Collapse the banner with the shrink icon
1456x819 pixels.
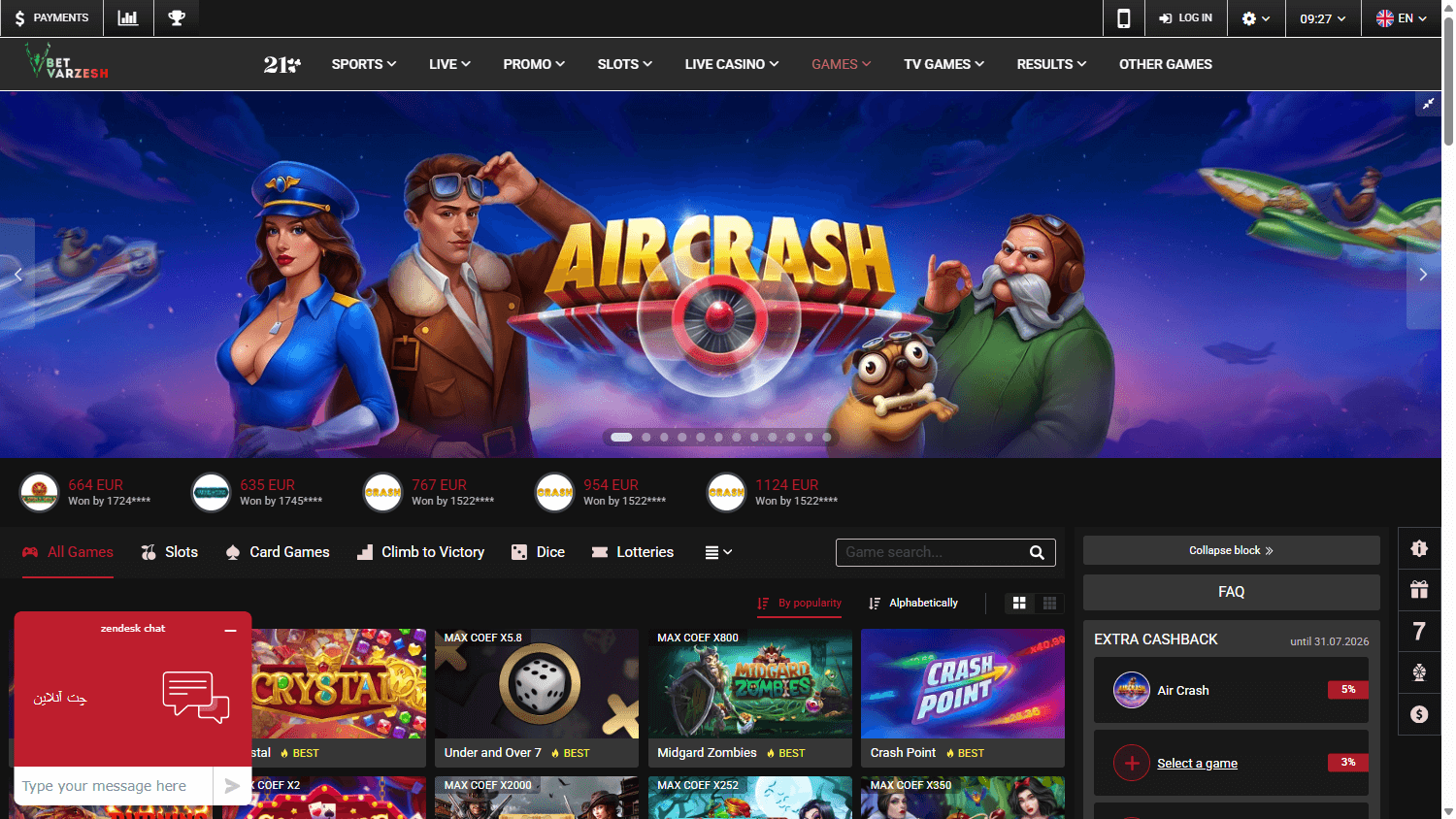point(1428,104)
